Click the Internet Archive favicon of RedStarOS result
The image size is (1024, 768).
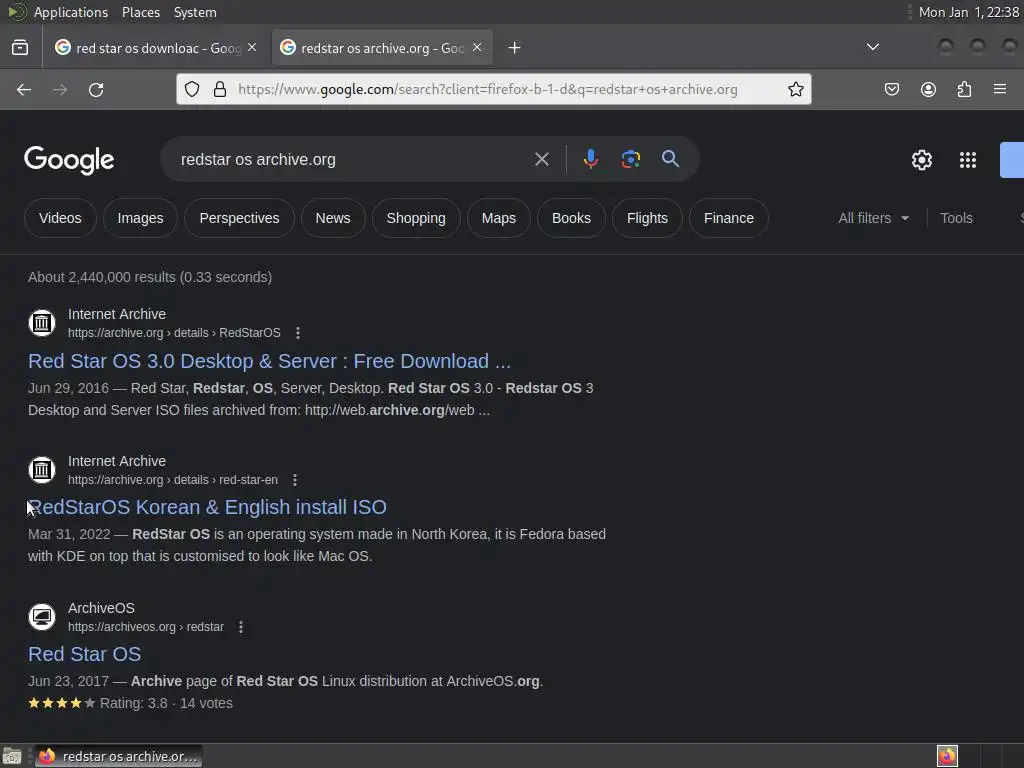click(x=42, y=323)
